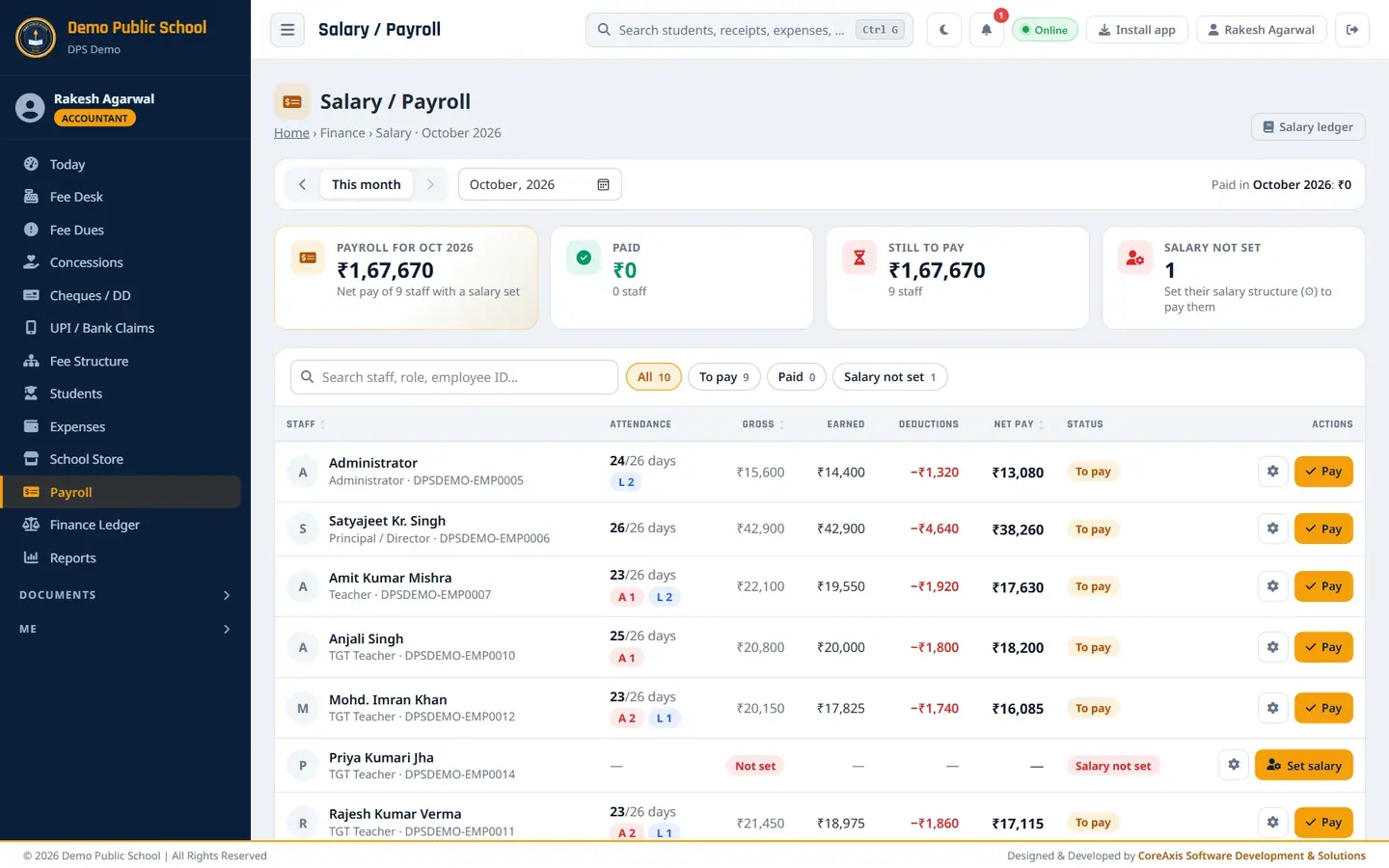Viewport: 1389px width, 868px height.
Task: Click This month button
Action: coord(367,184)
